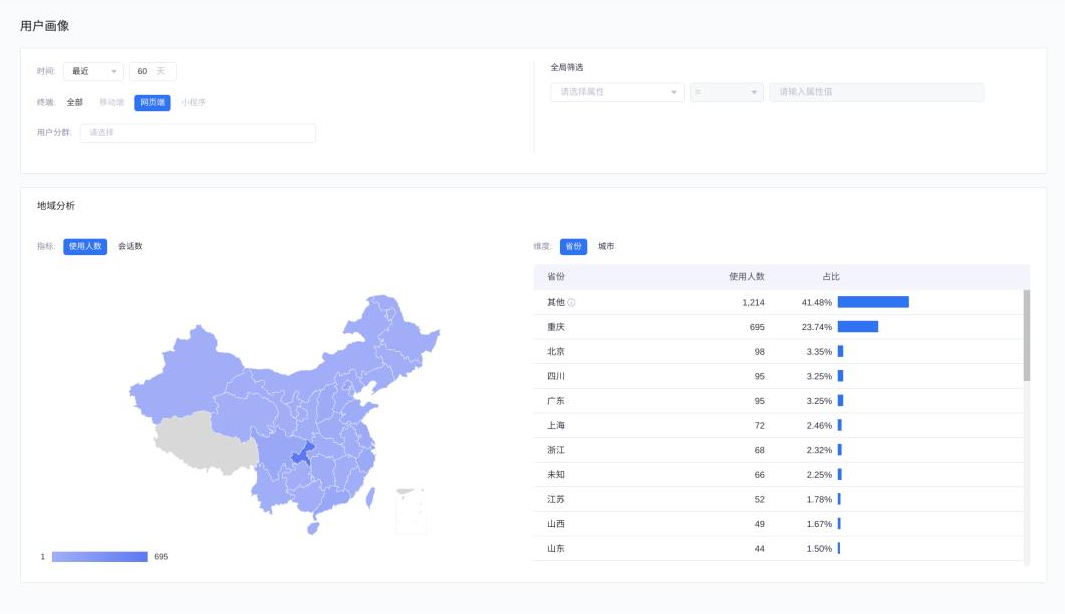The height and width of the screenshot is (614, 1065).
Task: Click the 用户画像 page title
Action: 44,26
